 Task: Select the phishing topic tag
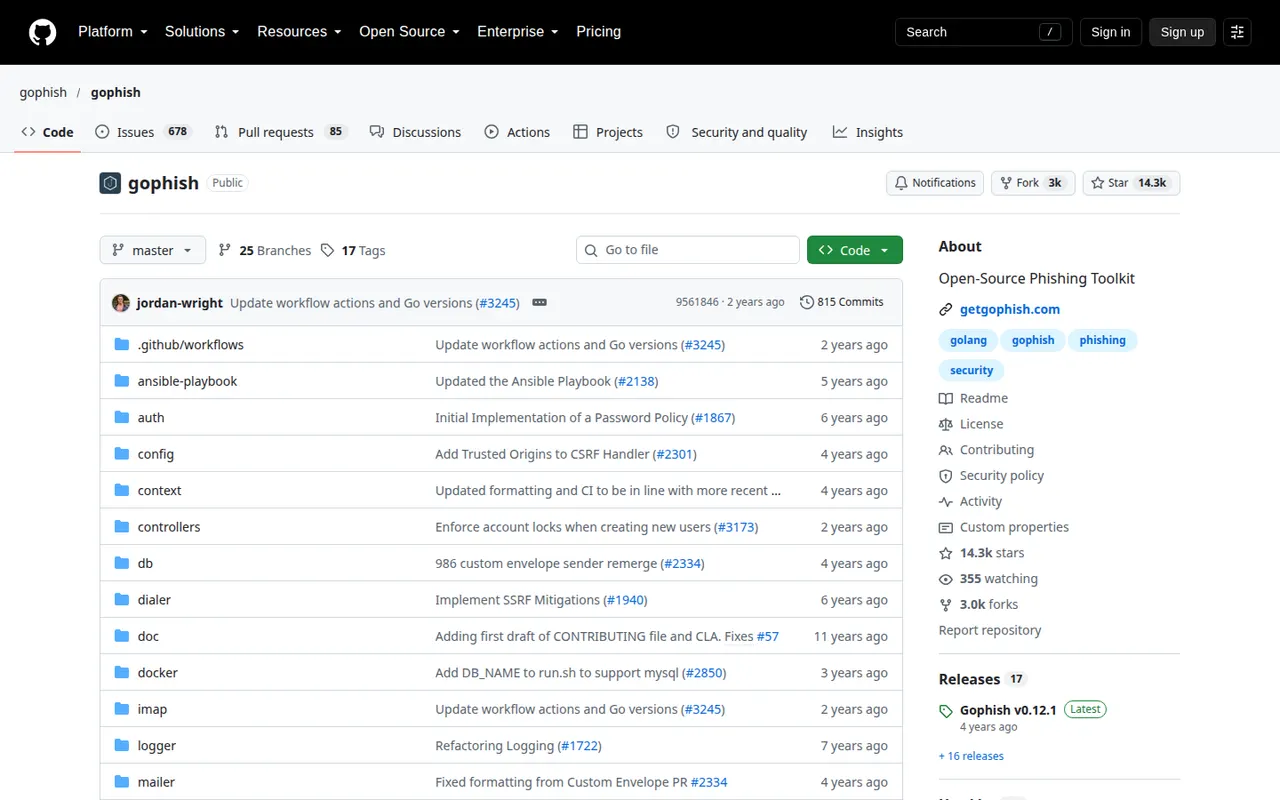coord(1103,340)
